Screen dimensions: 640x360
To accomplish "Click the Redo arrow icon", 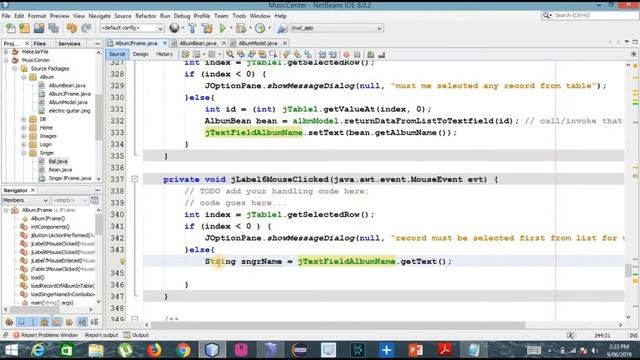I will pyautogui.click(x=86, y=28).
